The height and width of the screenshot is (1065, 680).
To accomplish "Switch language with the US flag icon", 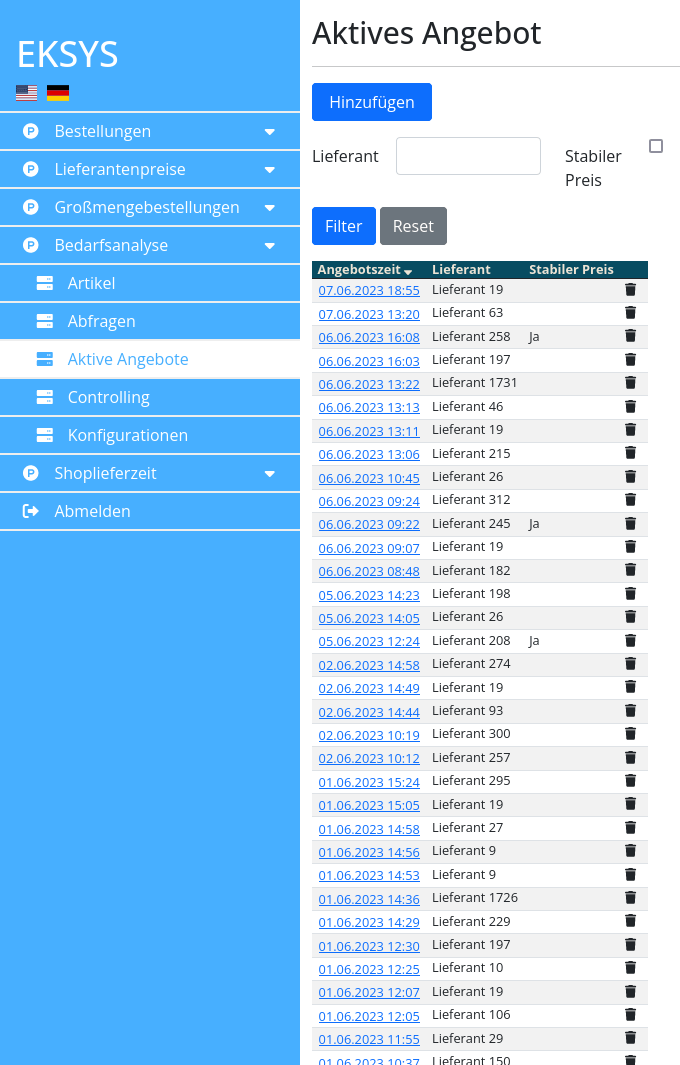I will point(27,93).
